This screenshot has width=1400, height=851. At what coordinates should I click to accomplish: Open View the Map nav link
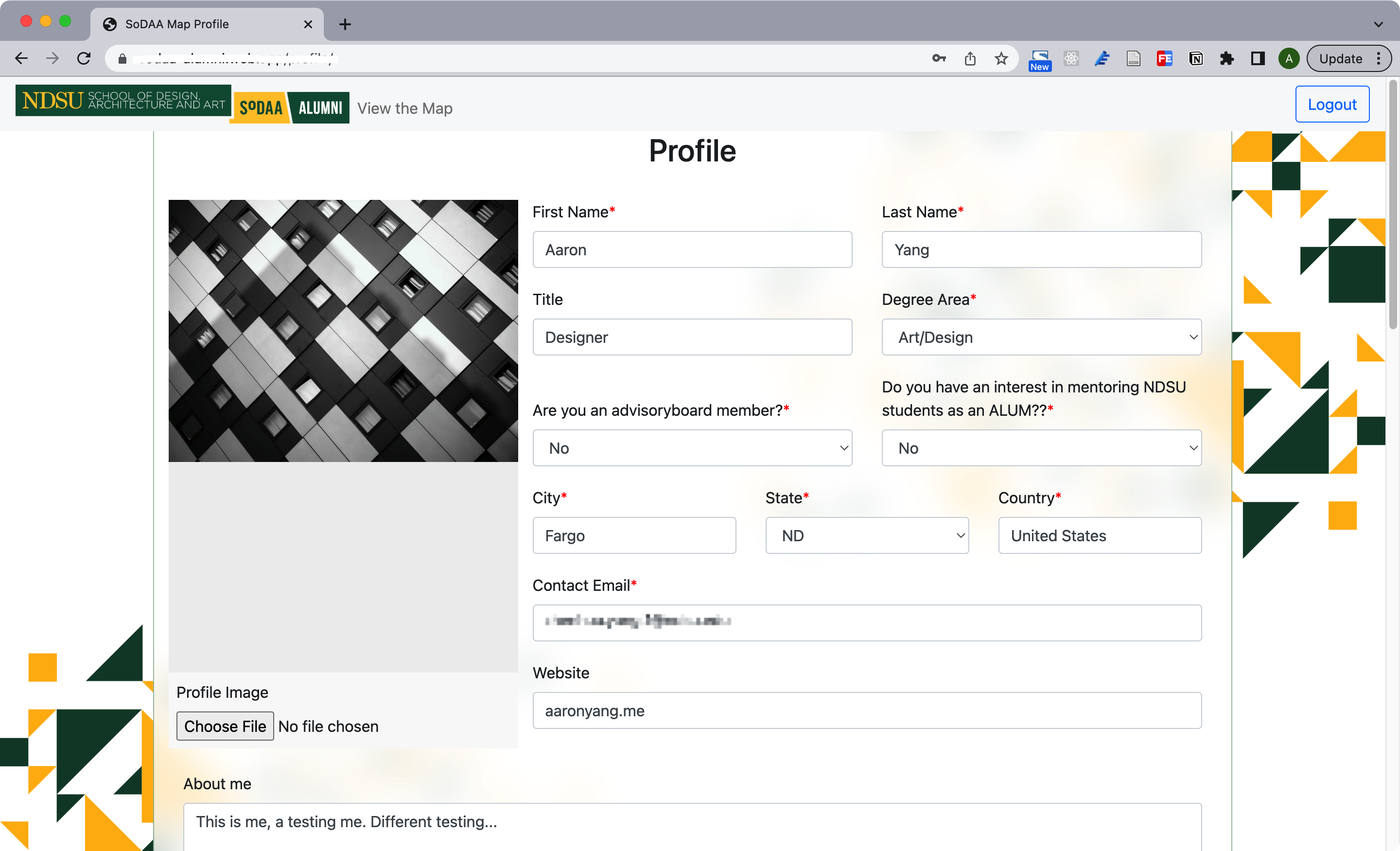[x=404, y=108]
